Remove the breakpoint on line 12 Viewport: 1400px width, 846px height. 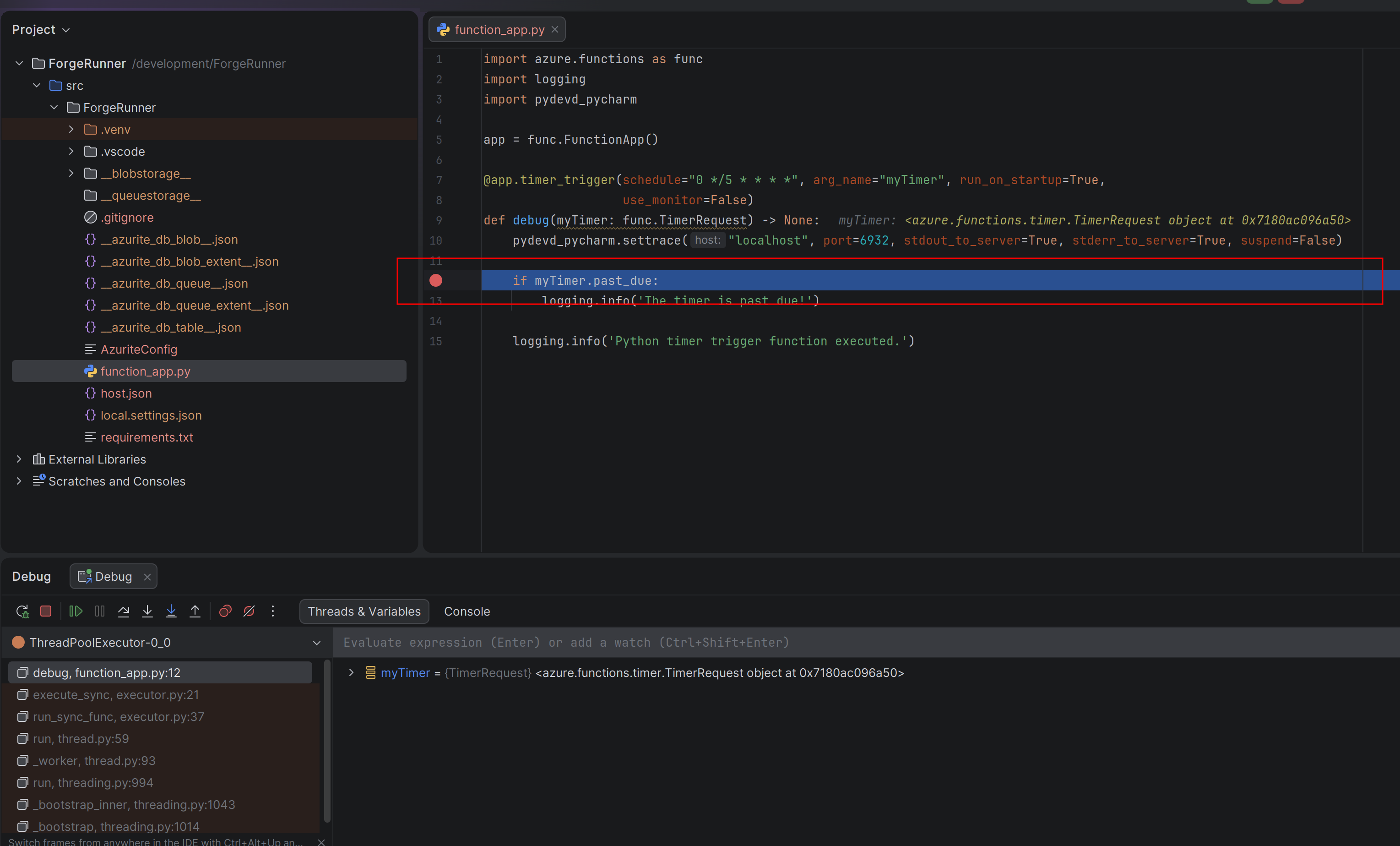(x=436, y=280)
